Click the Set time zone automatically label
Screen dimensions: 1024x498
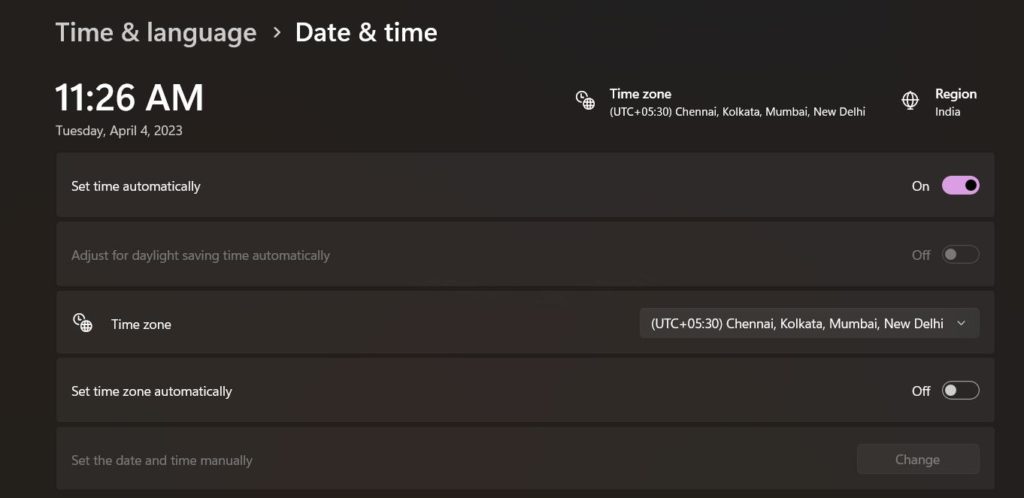point(151,391)
